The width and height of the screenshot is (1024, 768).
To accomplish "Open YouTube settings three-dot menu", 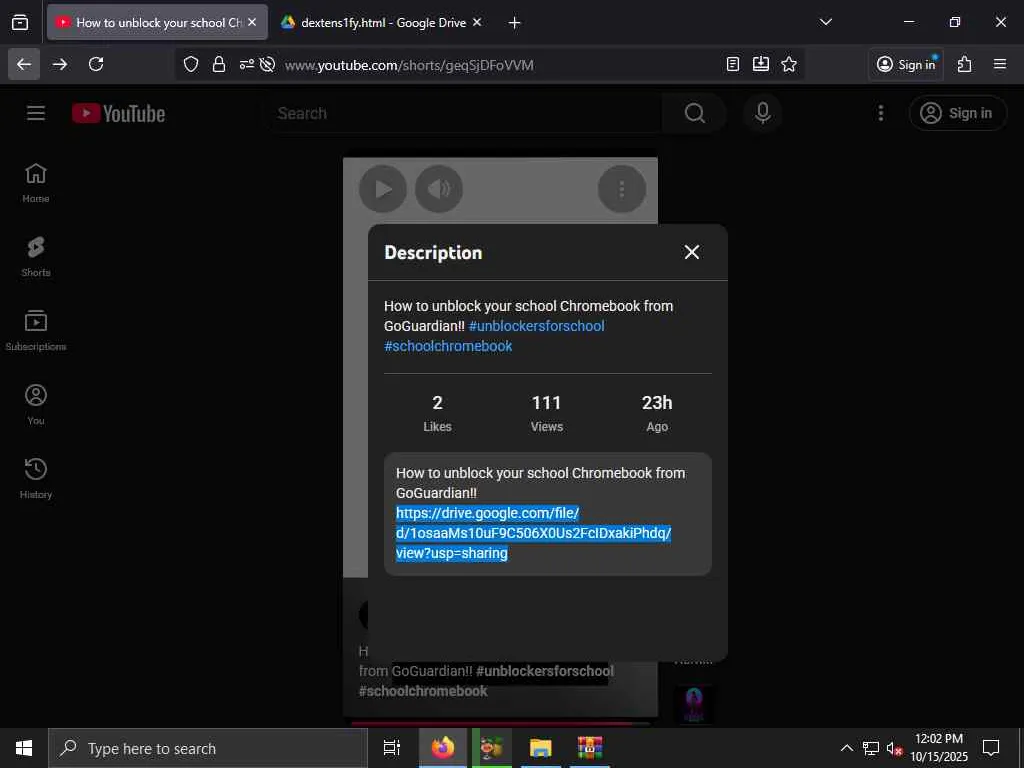I will (880, 113).
